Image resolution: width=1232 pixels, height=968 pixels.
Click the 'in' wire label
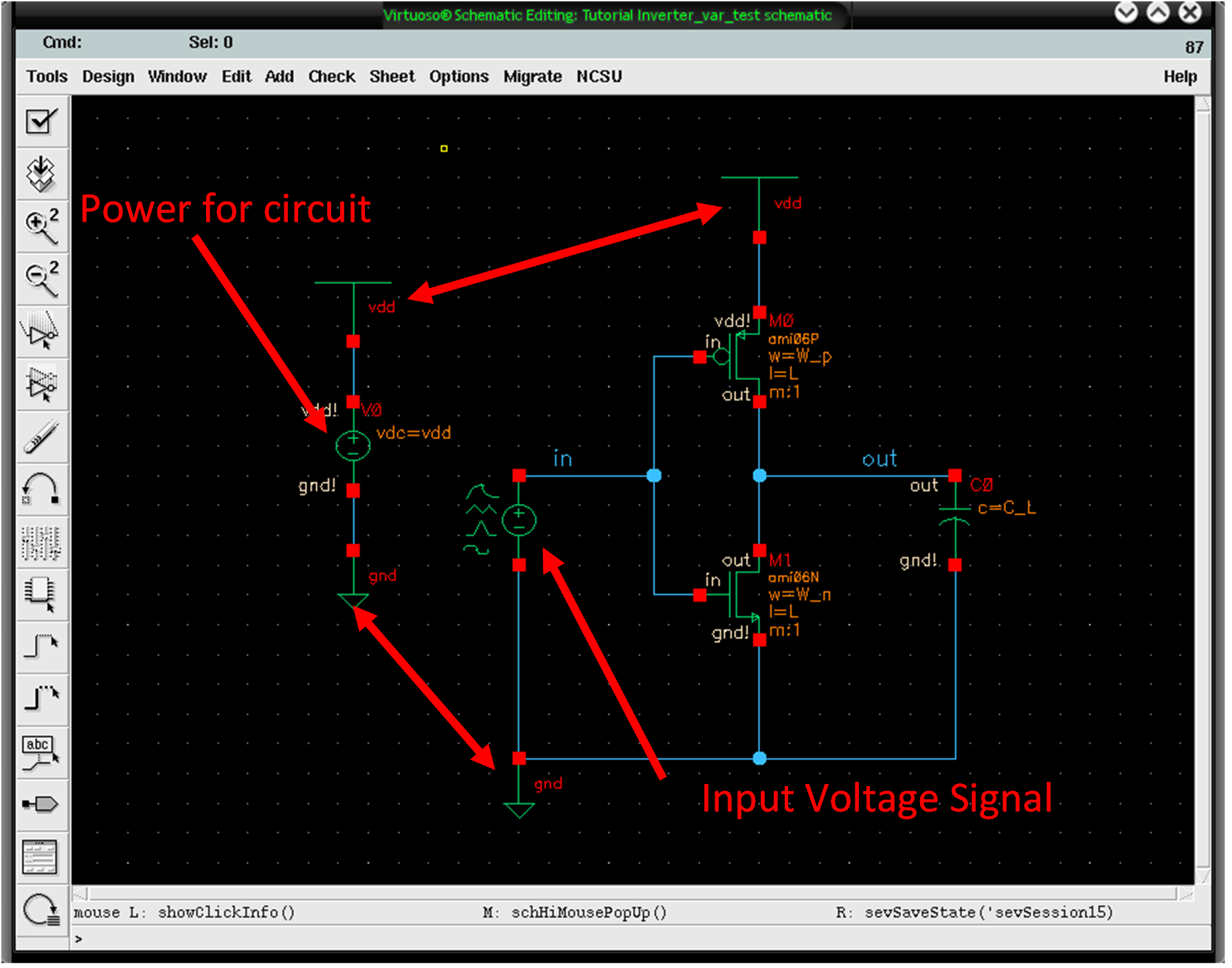[x=563, y=458]
